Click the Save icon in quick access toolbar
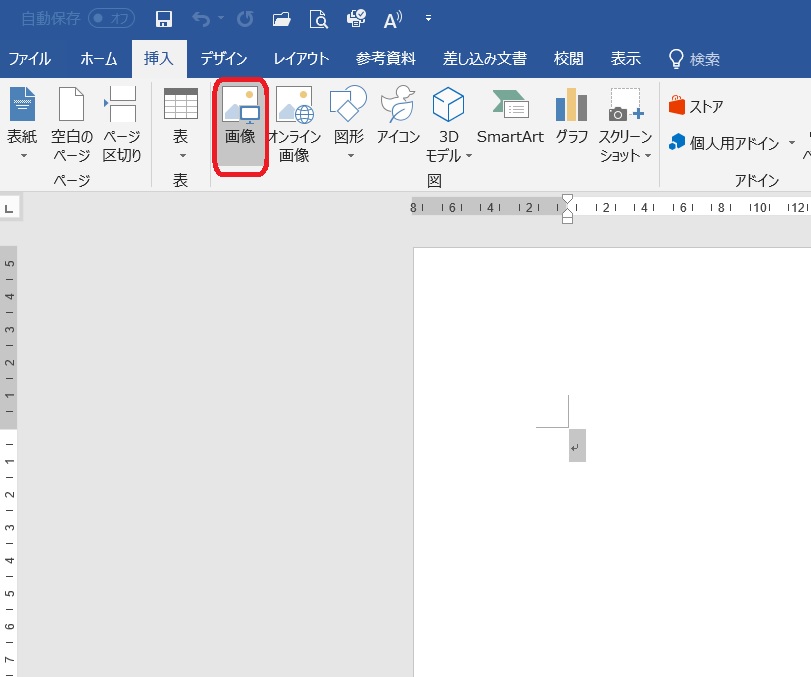The image size is (811, 677). [164, 19]
